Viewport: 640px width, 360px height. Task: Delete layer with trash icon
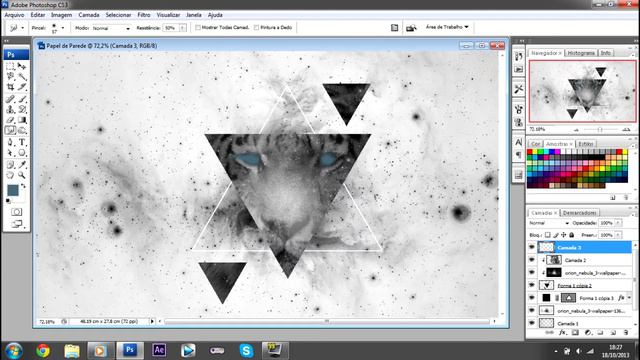tap(626, 333)
